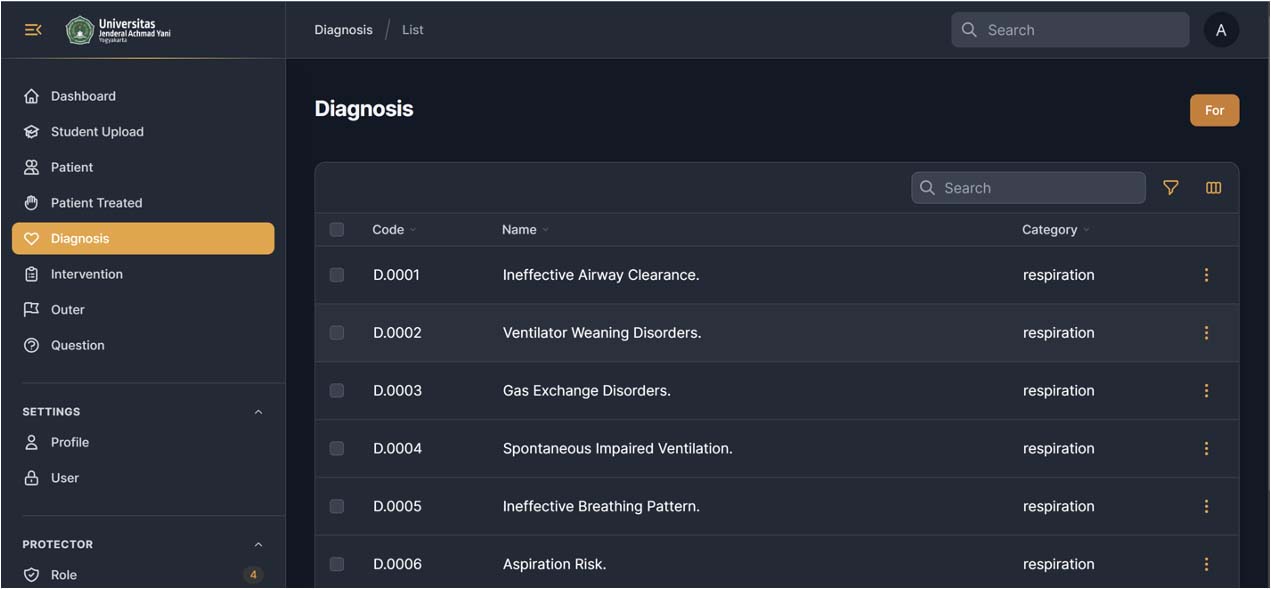
Task: Click the orange For button
Action: 1214,110
